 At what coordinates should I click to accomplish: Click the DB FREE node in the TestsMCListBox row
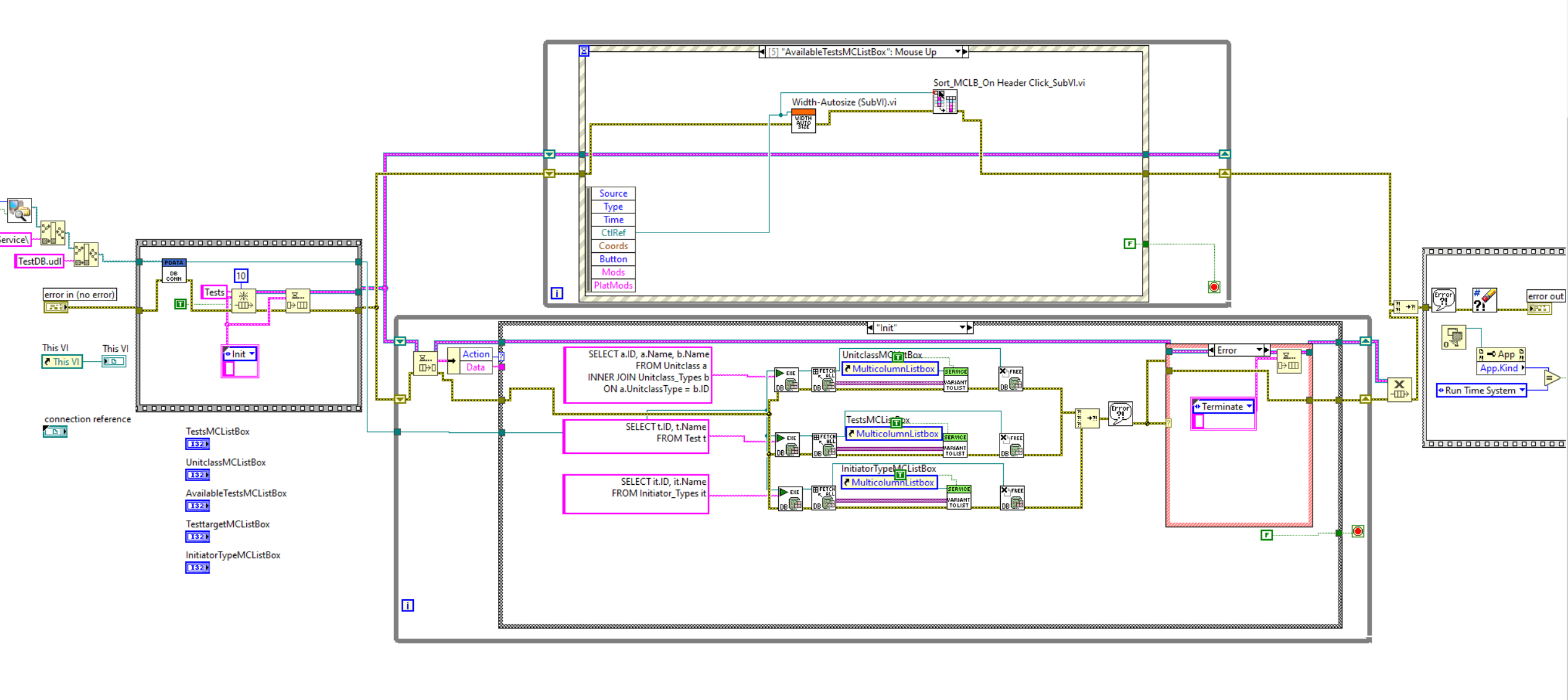[1011, 445]
